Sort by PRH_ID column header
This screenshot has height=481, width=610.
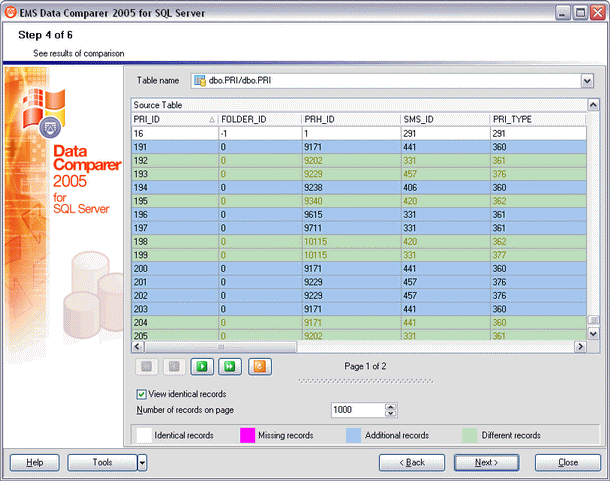(x=351, y=119)
